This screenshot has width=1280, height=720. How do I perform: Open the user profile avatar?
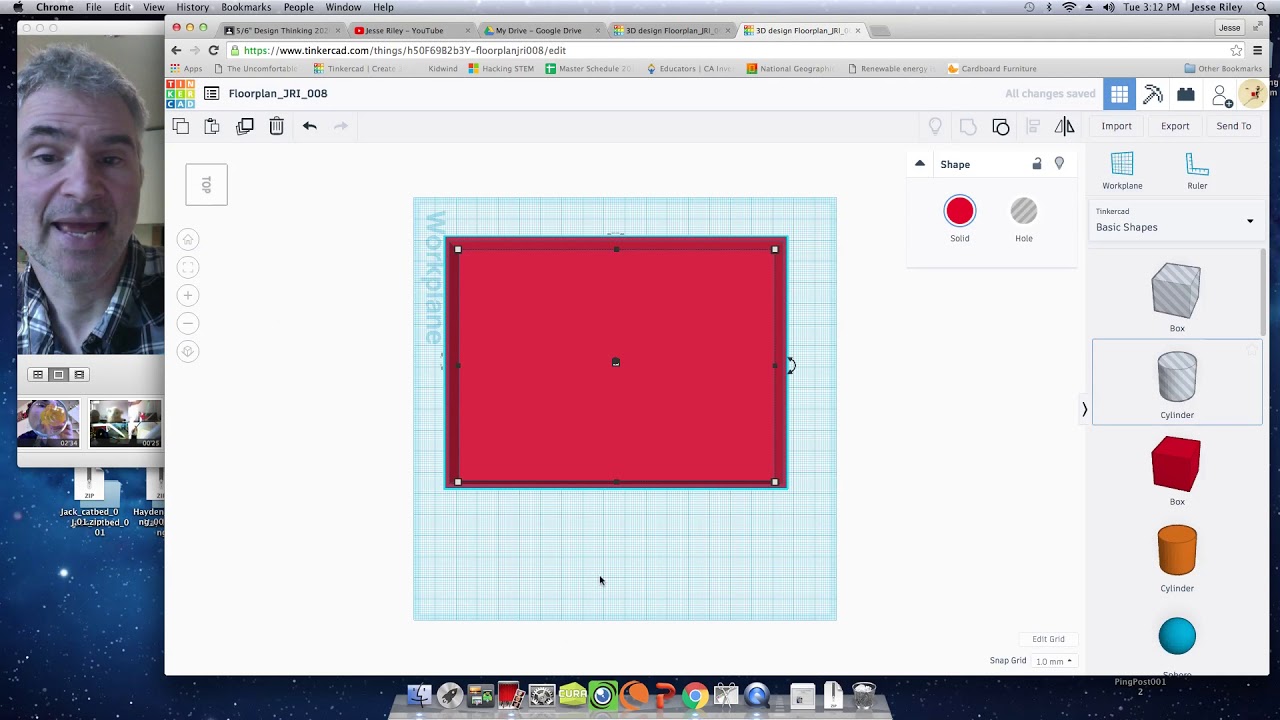pyautogui.click(x=1252, y=94)
